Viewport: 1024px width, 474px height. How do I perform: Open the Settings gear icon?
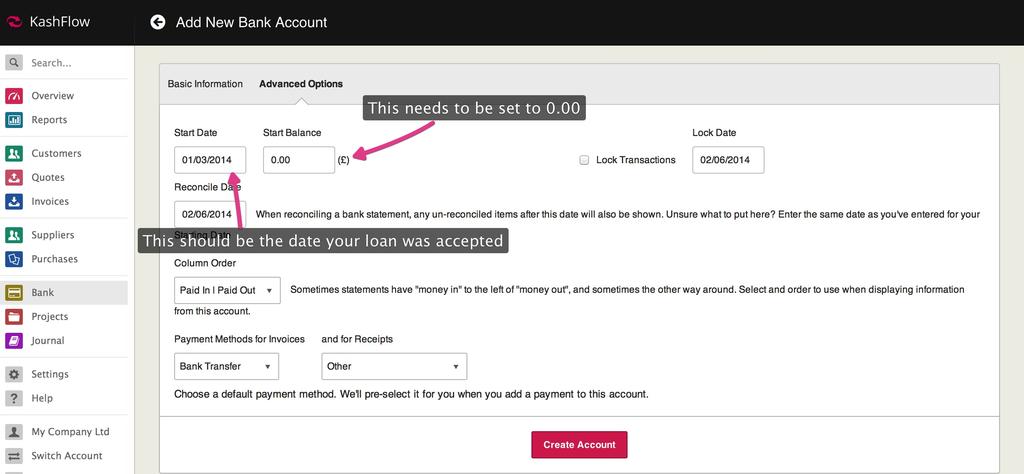coord(14,375)
